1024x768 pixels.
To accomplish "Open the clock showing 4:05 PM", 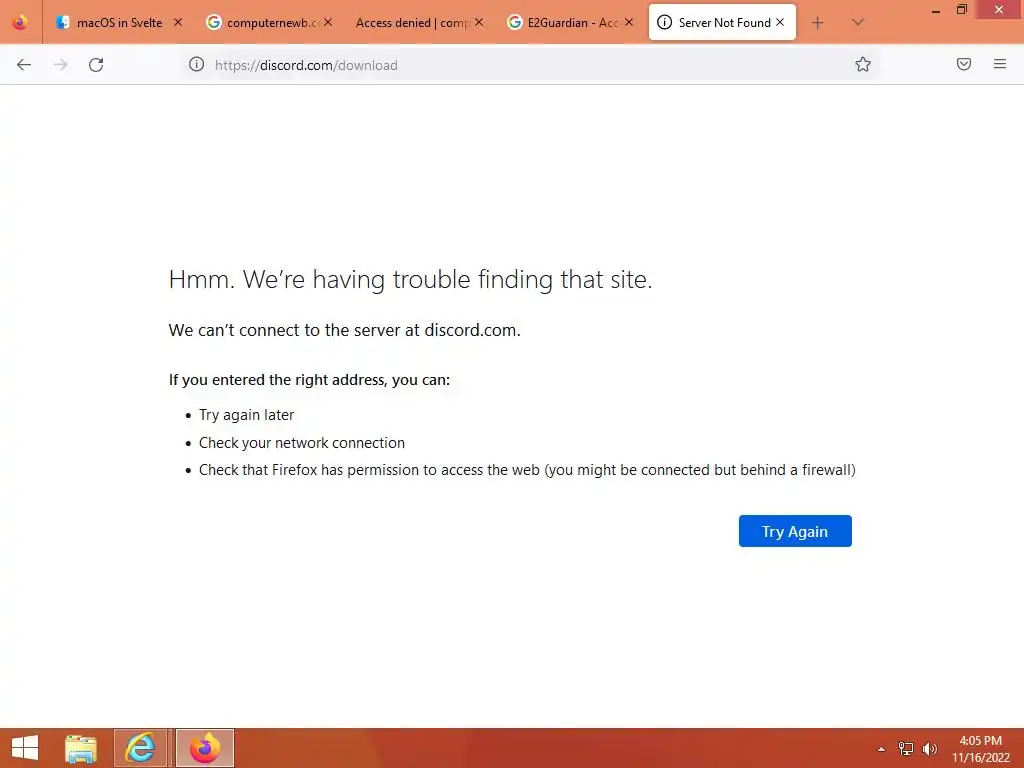I will pos(980,749).
